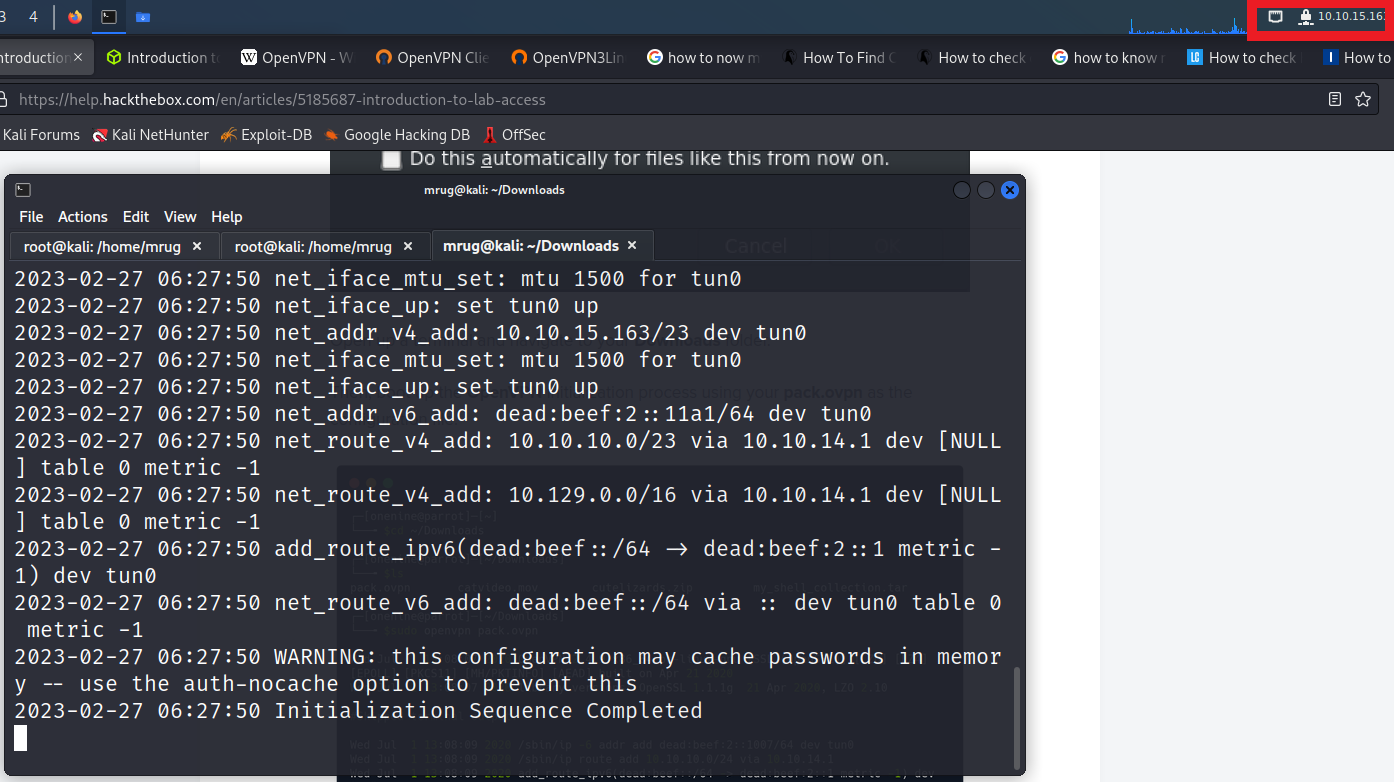
Task: Open the Google Hacking DB bookmark
Action: pyautogui.click(x=406, y=135)
